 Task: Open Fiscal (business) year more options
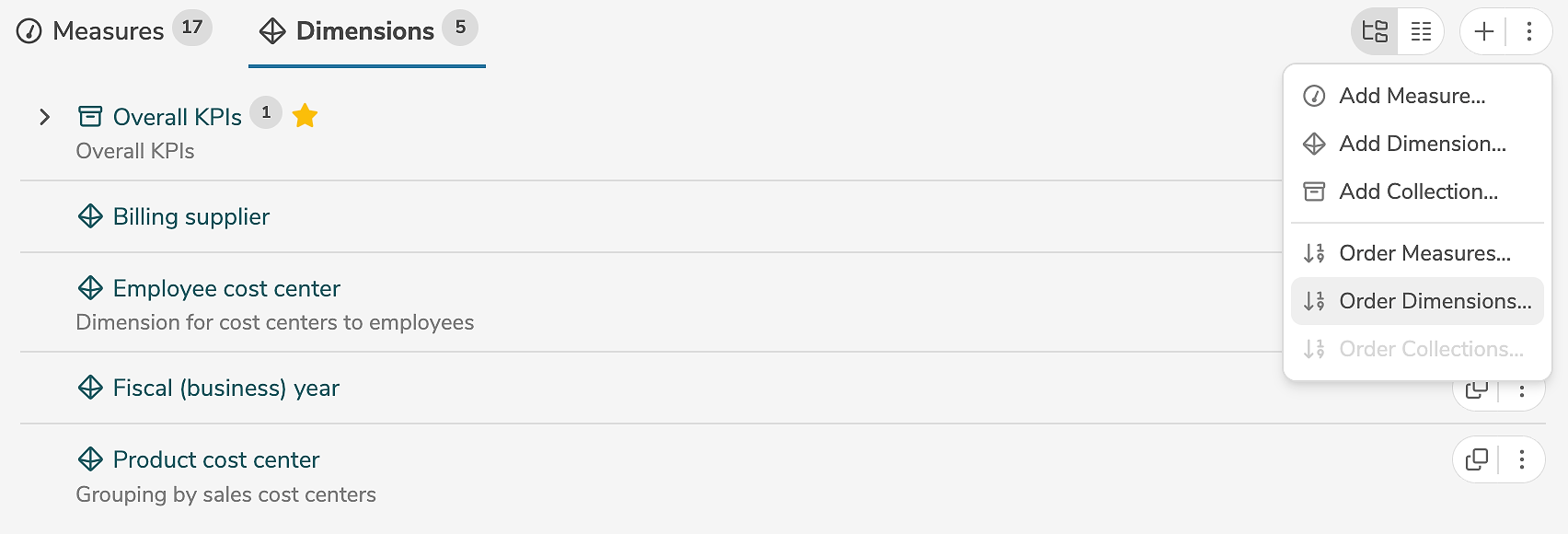[x=1522, y=392]
